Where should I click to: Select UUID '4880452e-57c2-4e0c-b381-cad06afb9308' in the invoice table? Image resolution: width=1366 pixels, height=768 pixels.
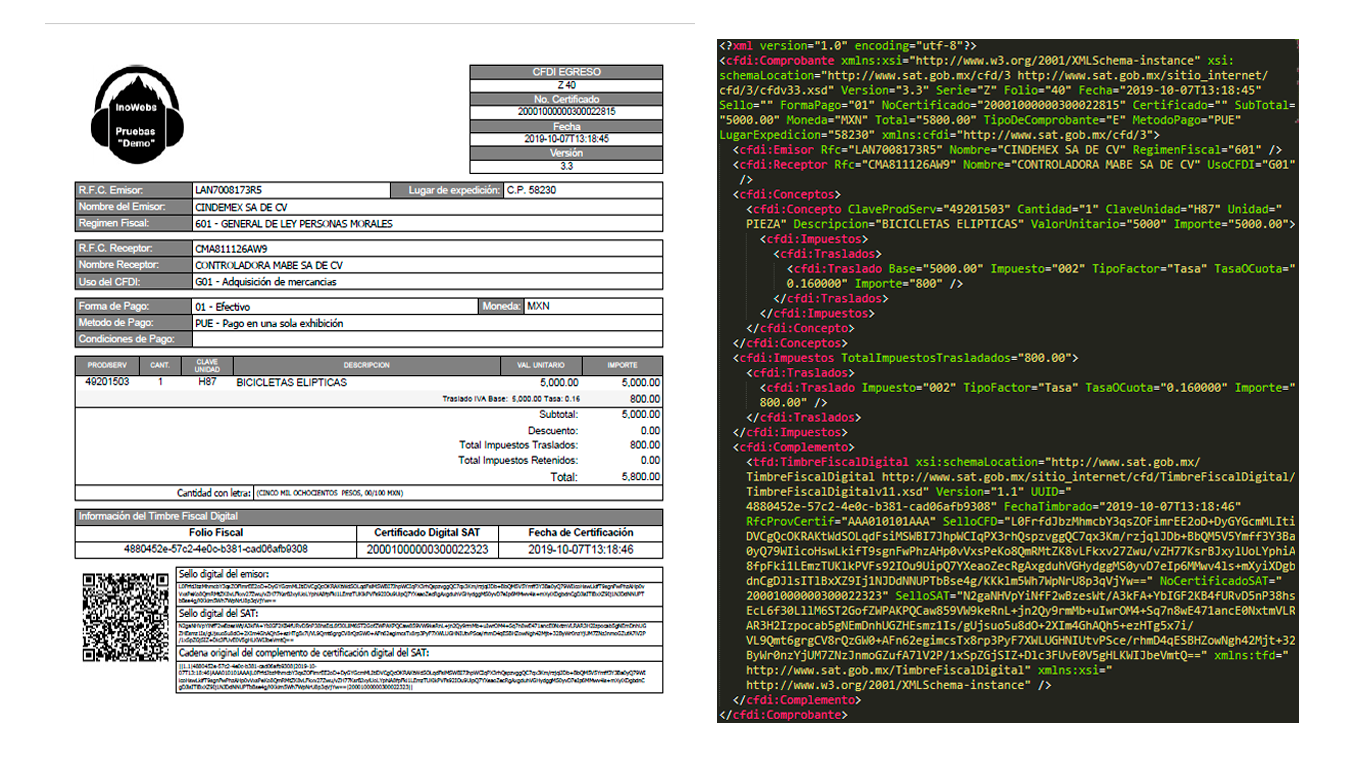click(x=216, y=549)
